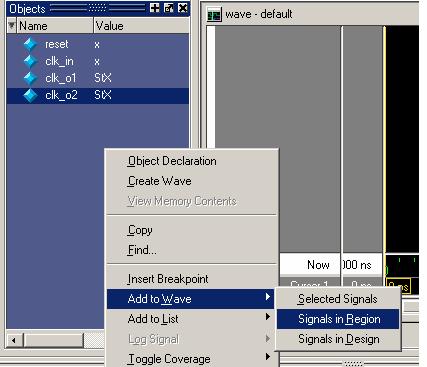Click the Objects panel title text

(x=27, y=9)
